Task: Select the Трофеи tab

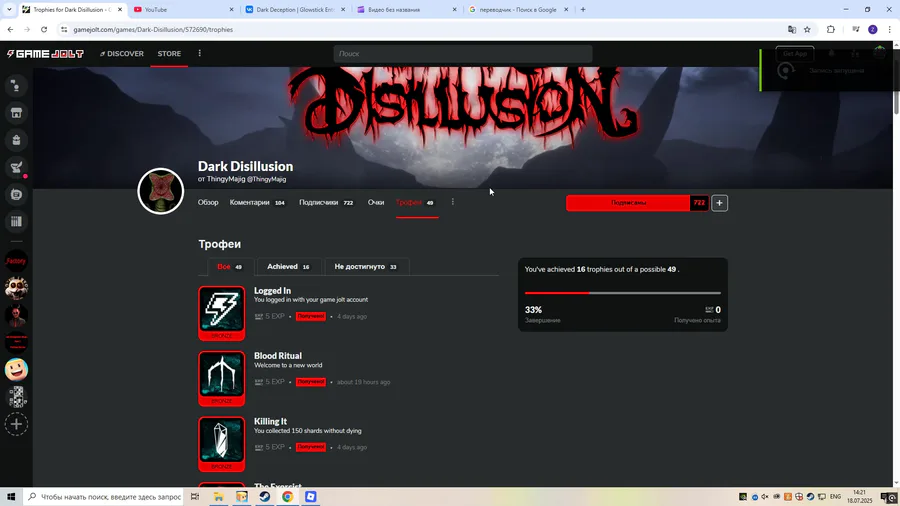Action: click(x=415, y=203)
